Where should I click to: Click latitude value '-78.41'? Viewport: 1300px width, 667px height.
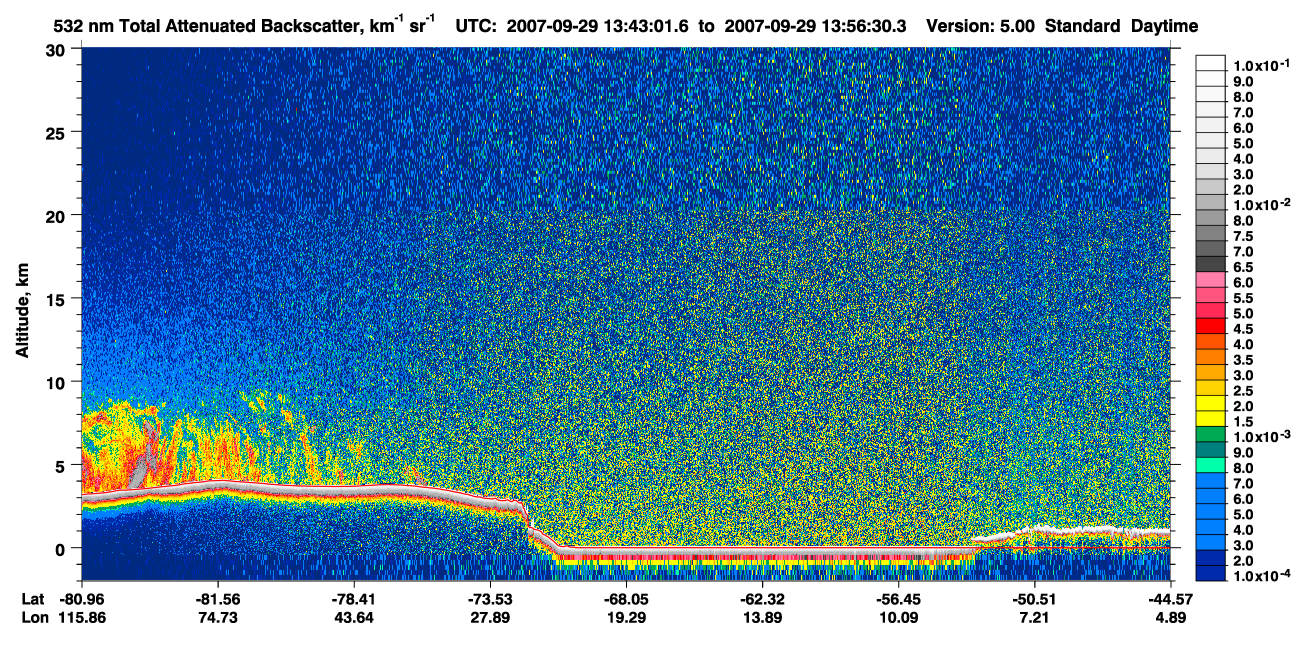[354, 599]
